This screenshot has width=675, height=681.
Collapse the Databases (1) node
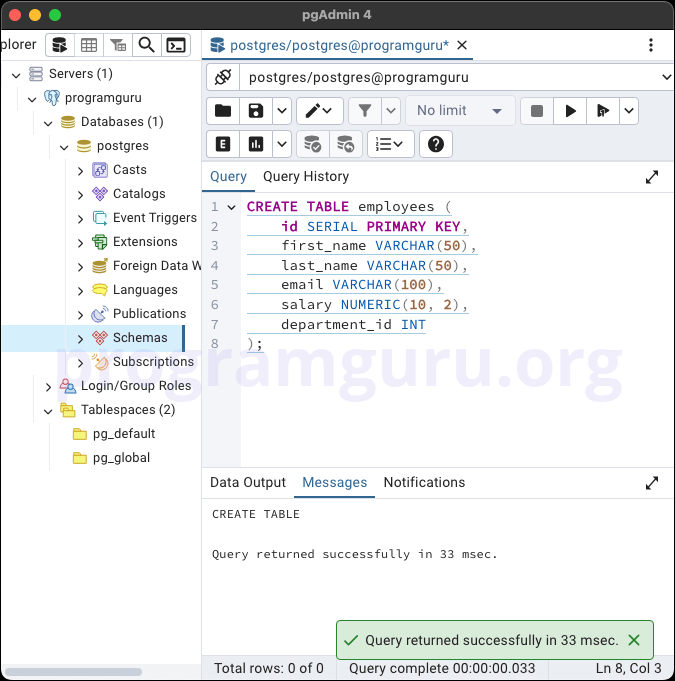[48, 123]
